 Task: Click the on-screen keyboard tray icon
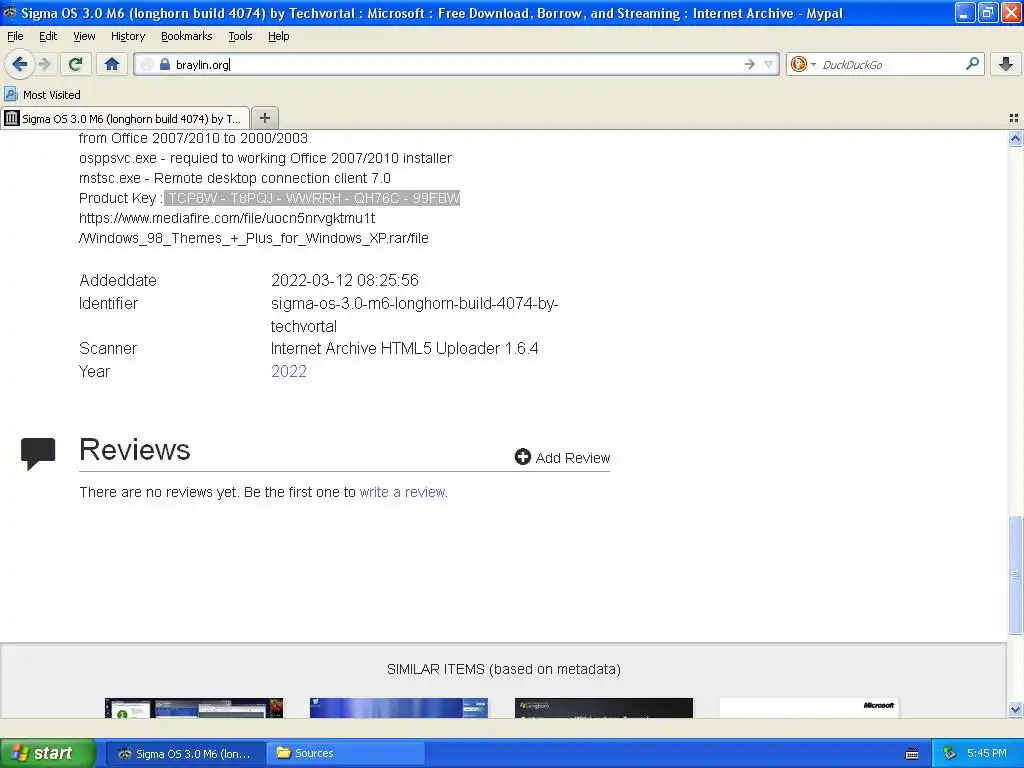[912, 754]
